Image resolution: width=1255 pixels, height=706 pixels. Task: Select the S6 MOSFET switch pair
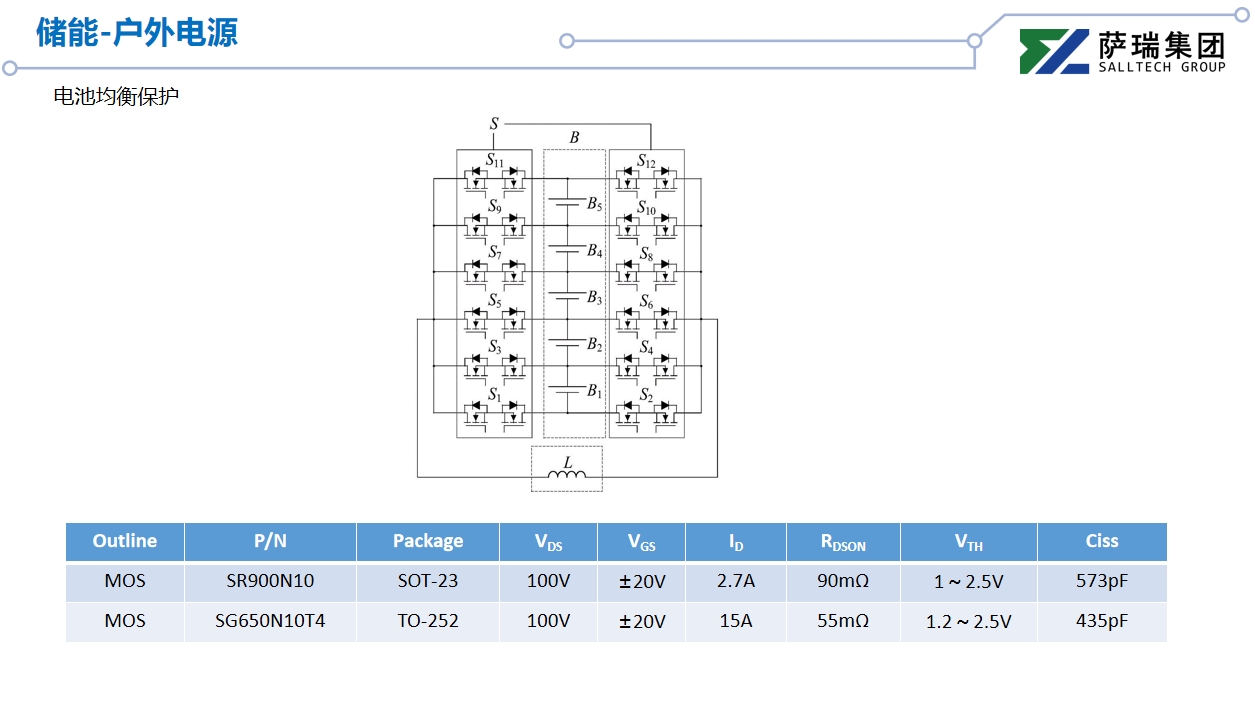(646, 320)
